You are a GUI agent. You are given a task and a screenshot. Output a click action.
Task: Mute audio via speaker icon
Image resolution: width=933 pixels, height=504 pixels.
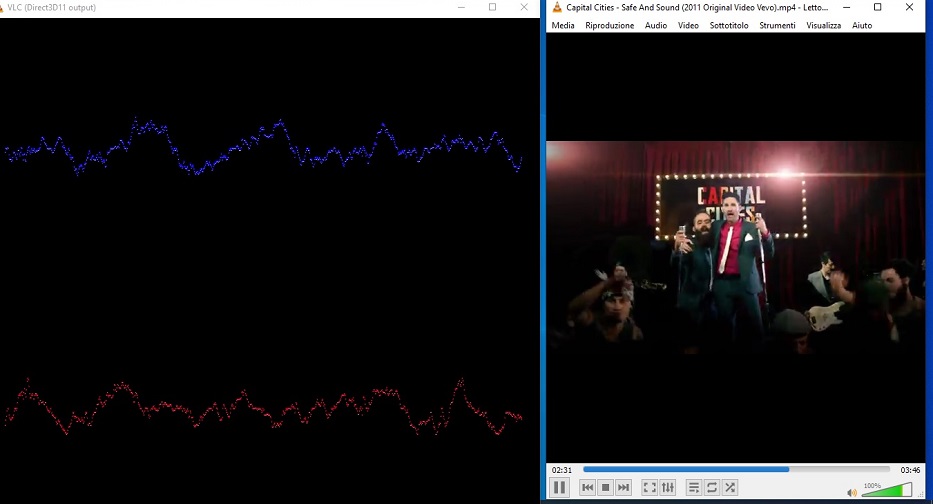tap(852, 492)
